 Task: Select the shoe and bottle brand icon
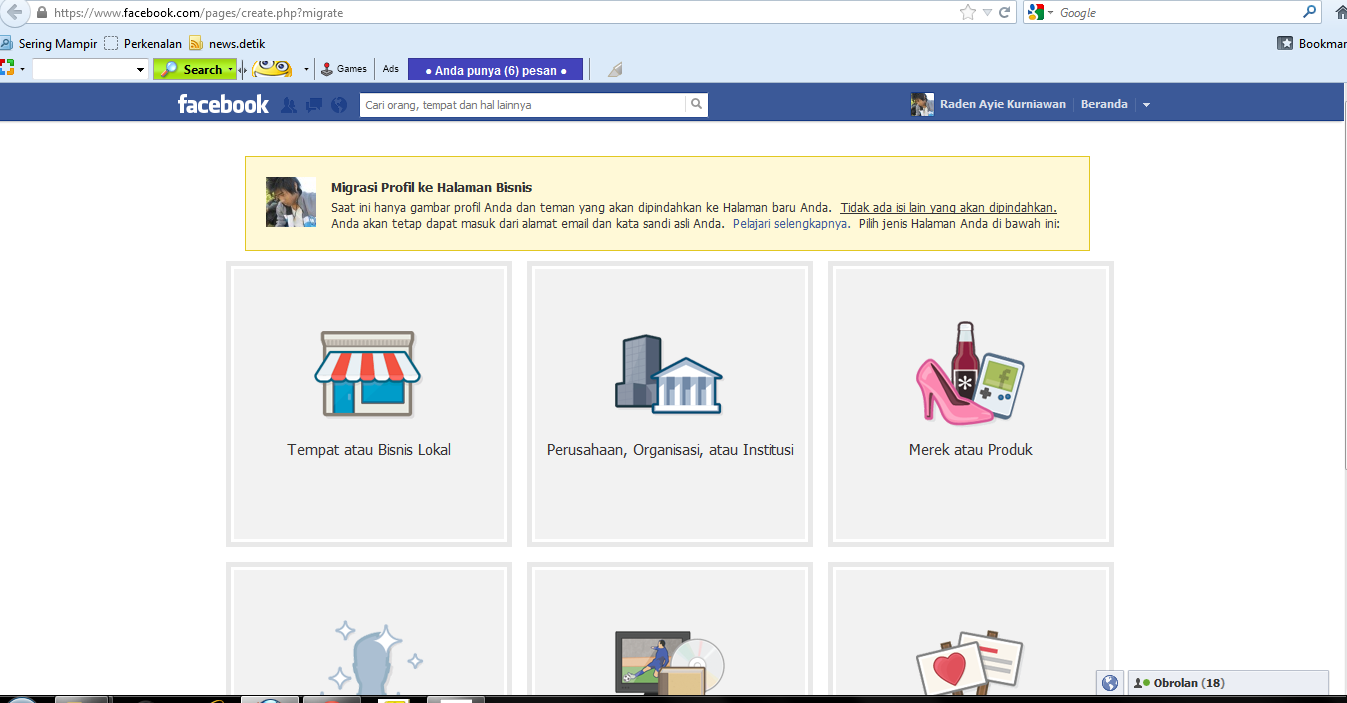click(970, 374)
